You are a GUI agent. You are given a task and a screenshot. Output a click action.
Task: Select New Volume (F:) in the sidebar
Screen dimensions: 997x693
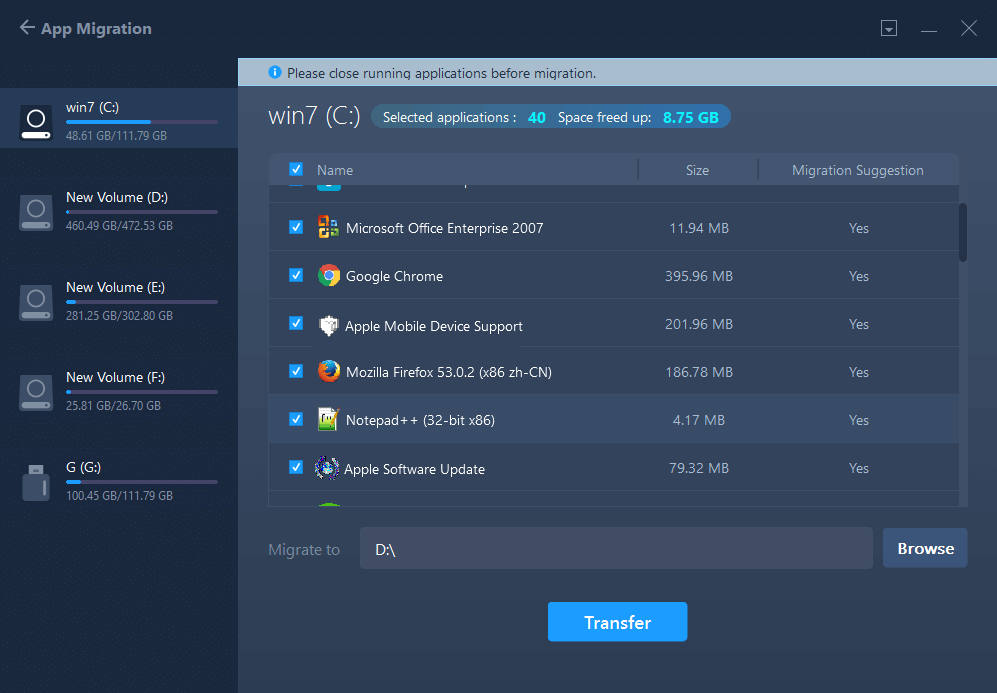[119, 391]
